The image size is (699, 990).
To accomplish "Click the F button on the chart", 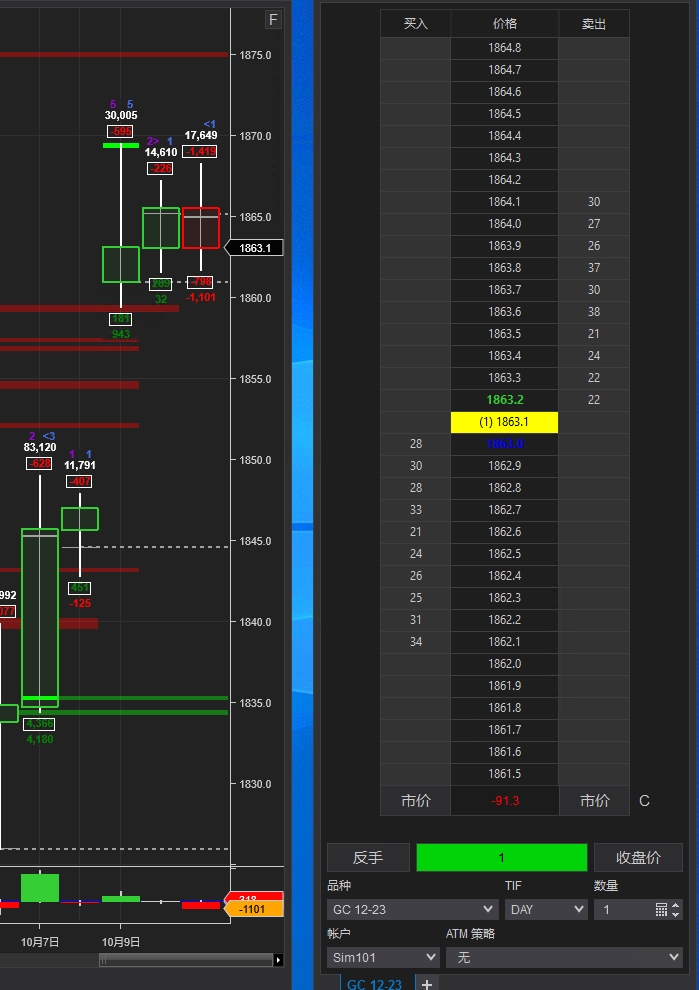I will 273,20.
